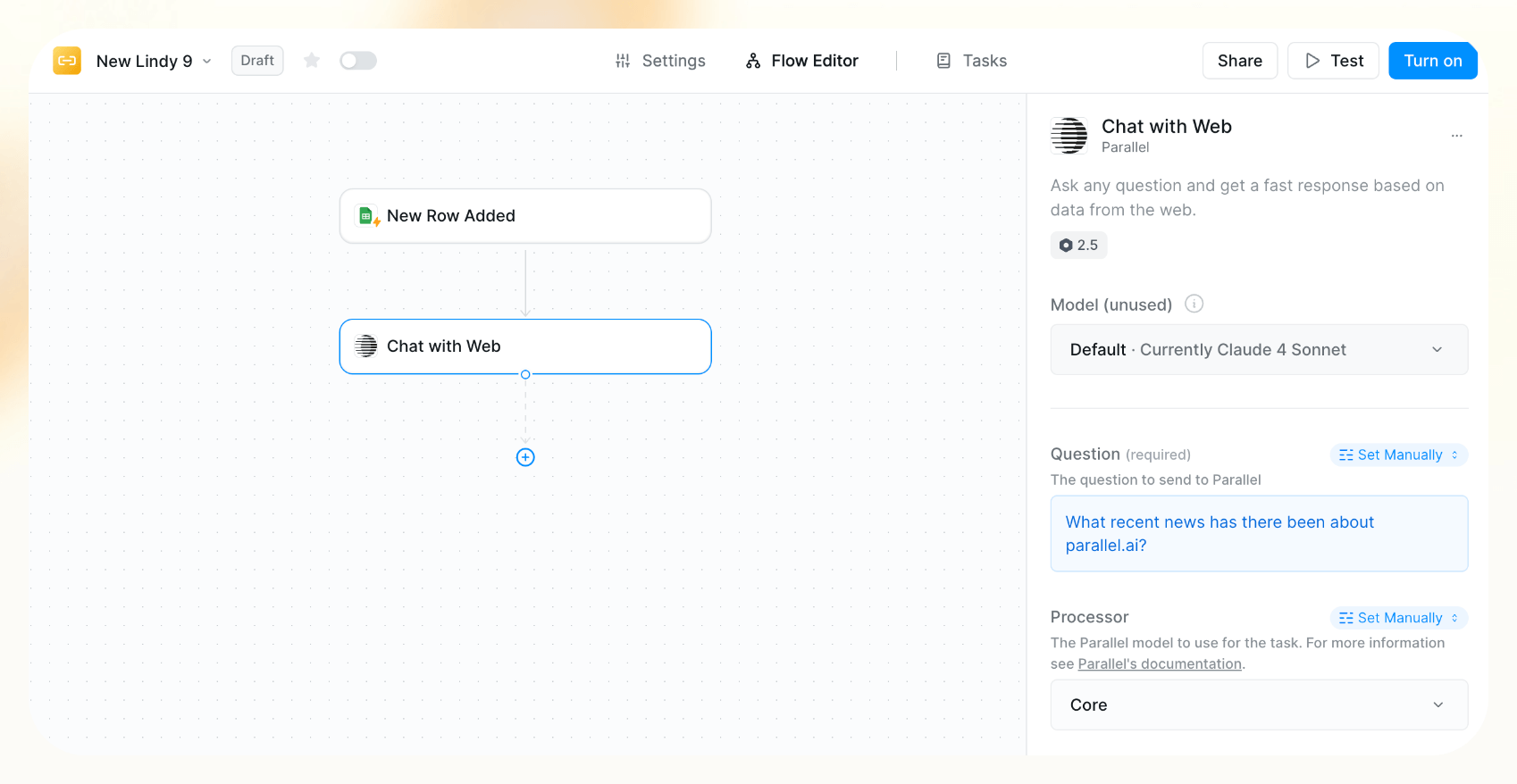
Task: Click the Test play triangle icon
Action: (1312, 61)
